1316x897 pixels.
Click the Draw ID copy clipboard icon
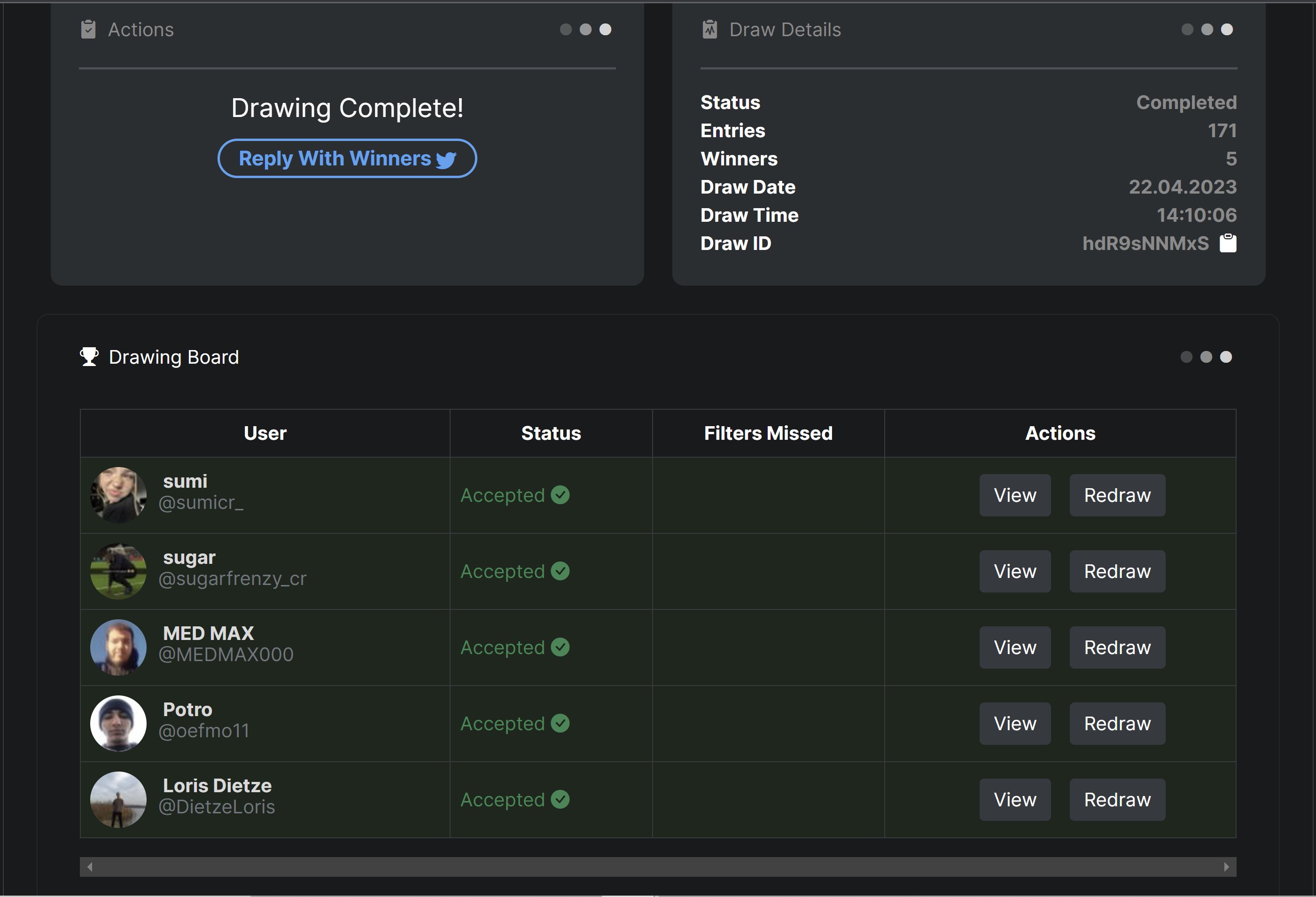tap(1228, 243)
